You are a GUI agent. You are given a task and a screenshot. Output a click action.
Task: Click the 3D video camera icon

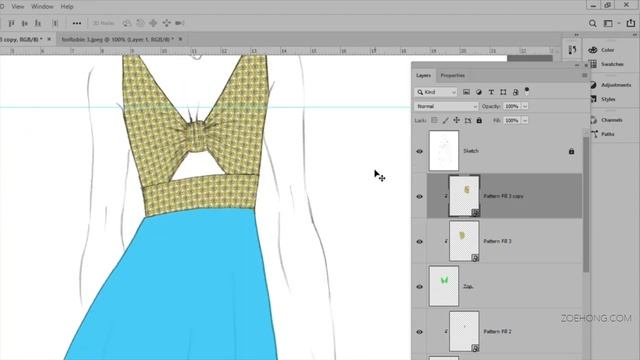coord(180,23)
